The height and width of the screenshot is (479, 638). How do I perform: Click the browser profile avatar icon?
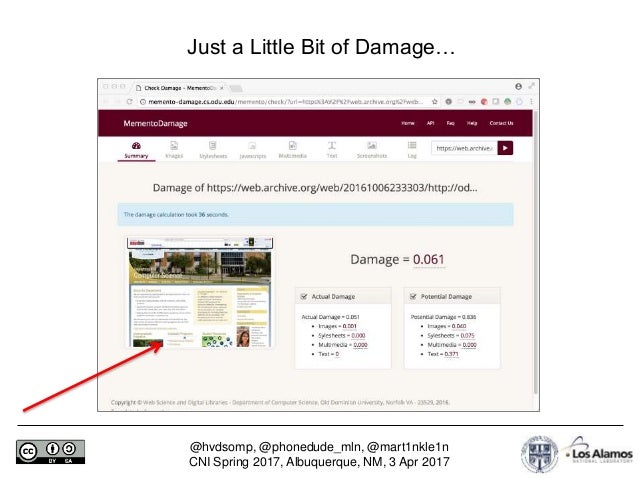tap(518, 86)
